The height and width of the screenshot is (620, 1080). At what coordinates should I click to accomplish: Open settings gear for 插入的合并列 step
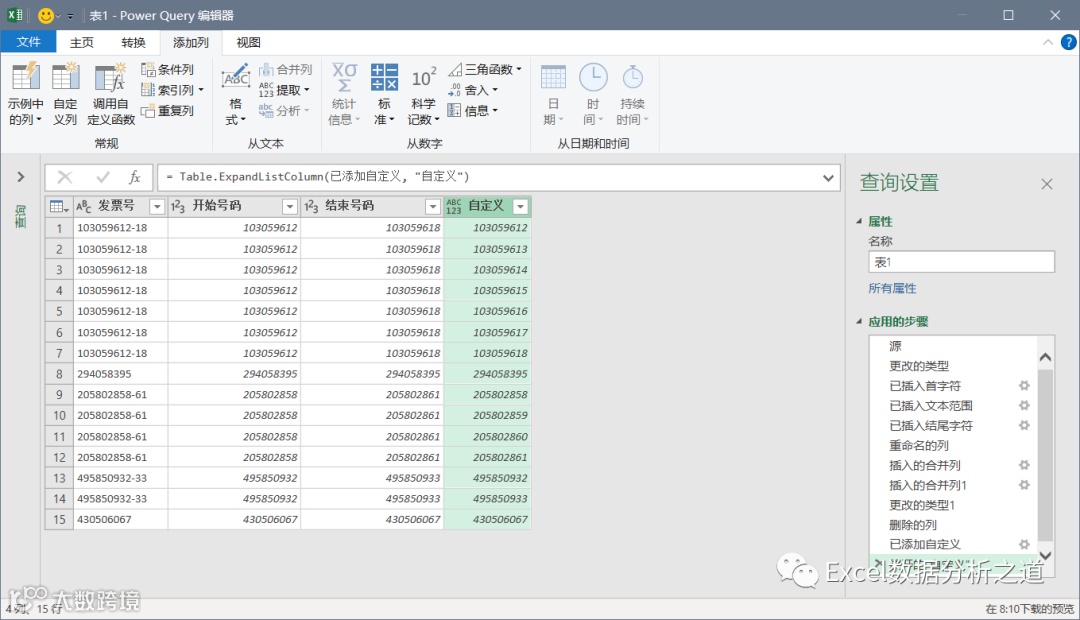[x=1024, y=466]
